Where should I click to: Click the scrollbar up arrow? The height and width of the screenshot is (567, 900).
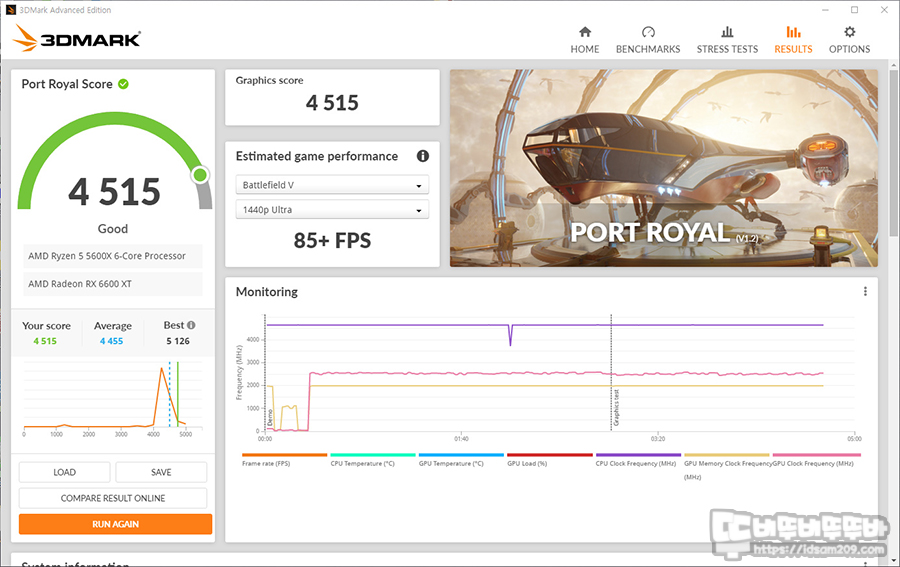click(x=893, y=65)
